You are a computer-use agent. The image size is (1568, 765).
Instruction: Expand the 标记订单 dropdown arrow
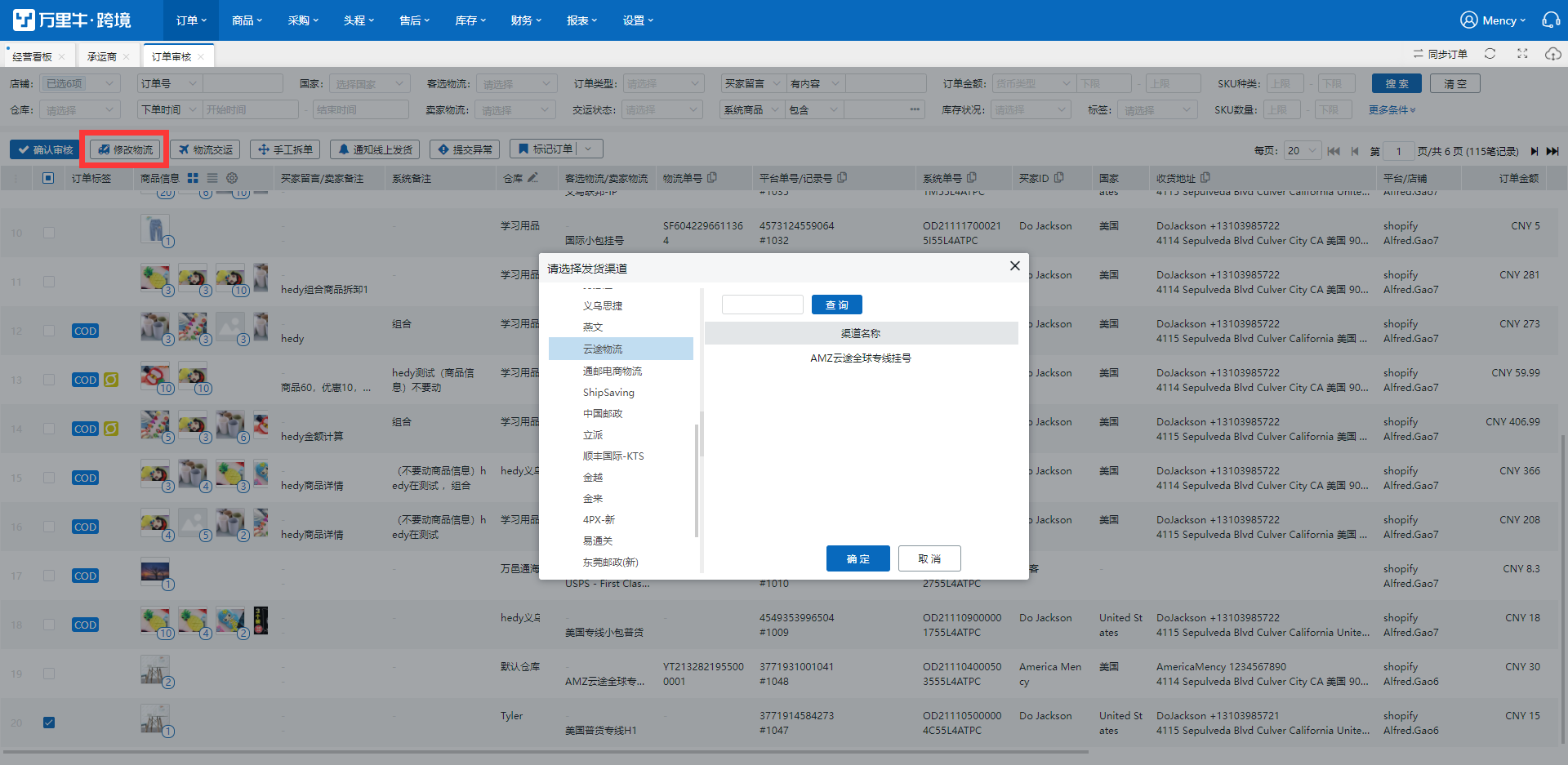pyautogui.click(x=590, y=149)
